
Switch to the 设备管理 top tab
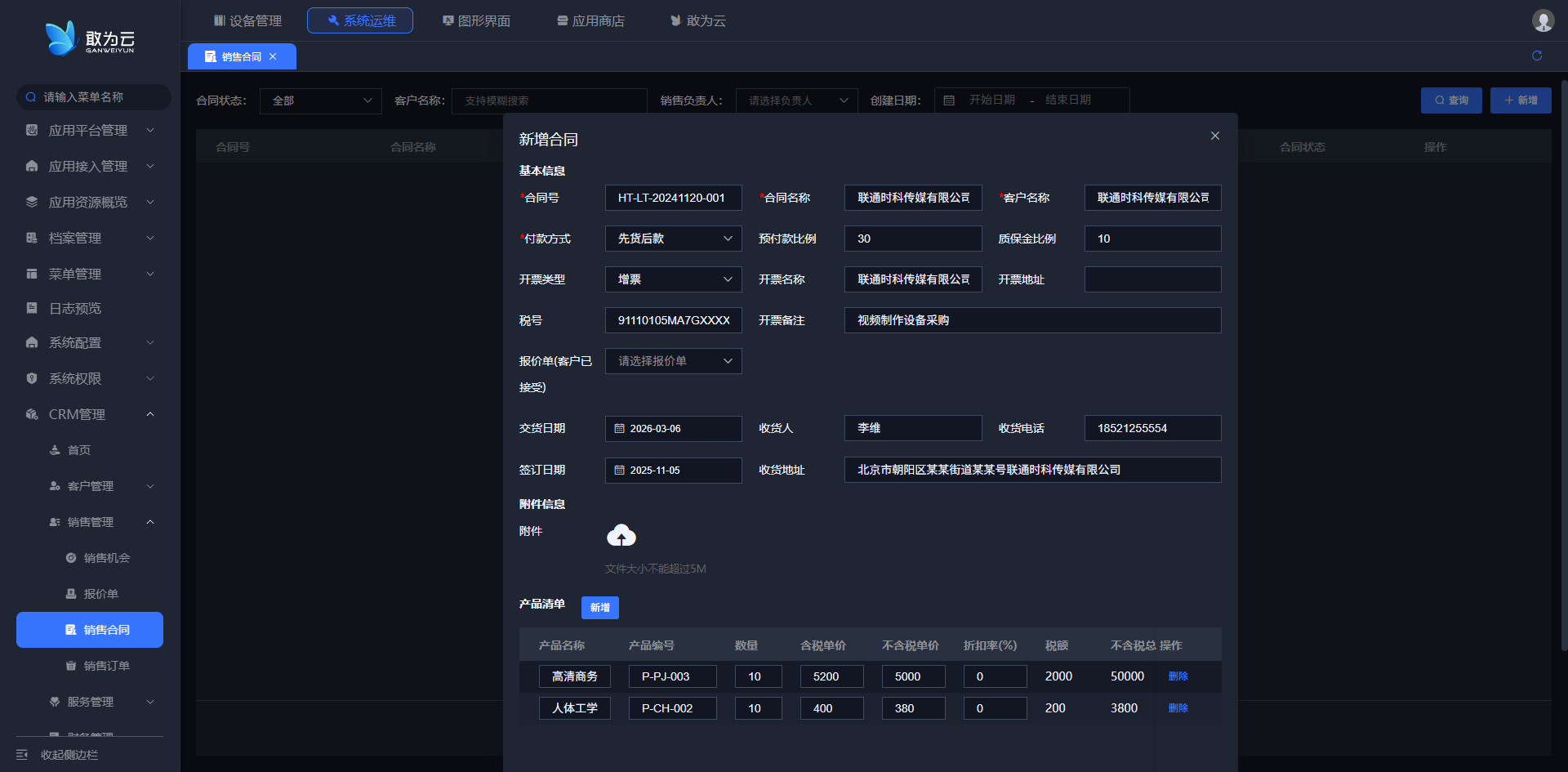[x=247, y=20]
